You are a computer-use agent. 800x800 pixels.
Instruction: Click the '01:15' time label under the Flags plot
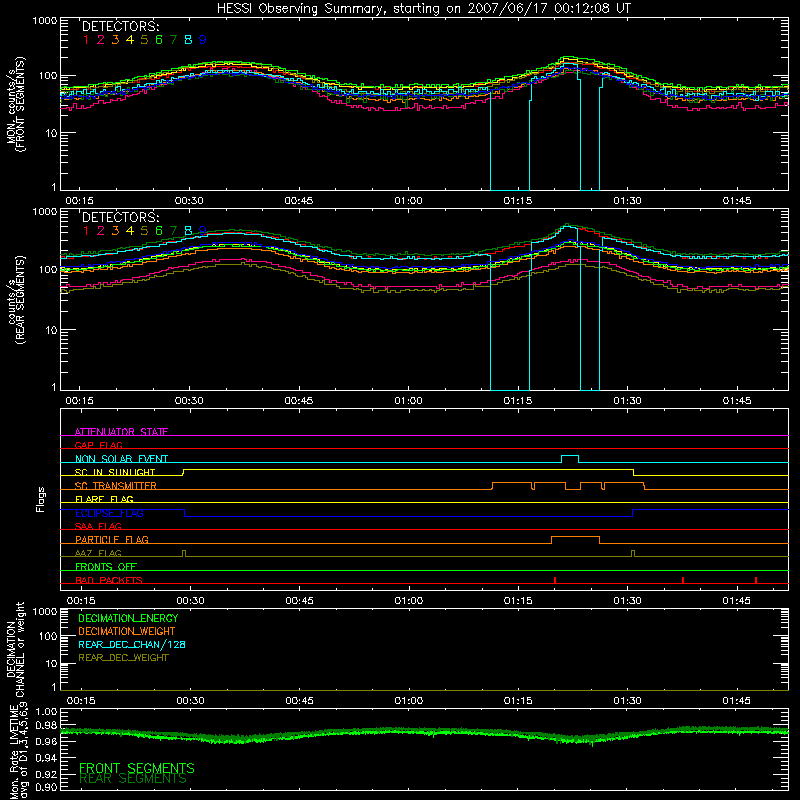(x=518, y=601)
